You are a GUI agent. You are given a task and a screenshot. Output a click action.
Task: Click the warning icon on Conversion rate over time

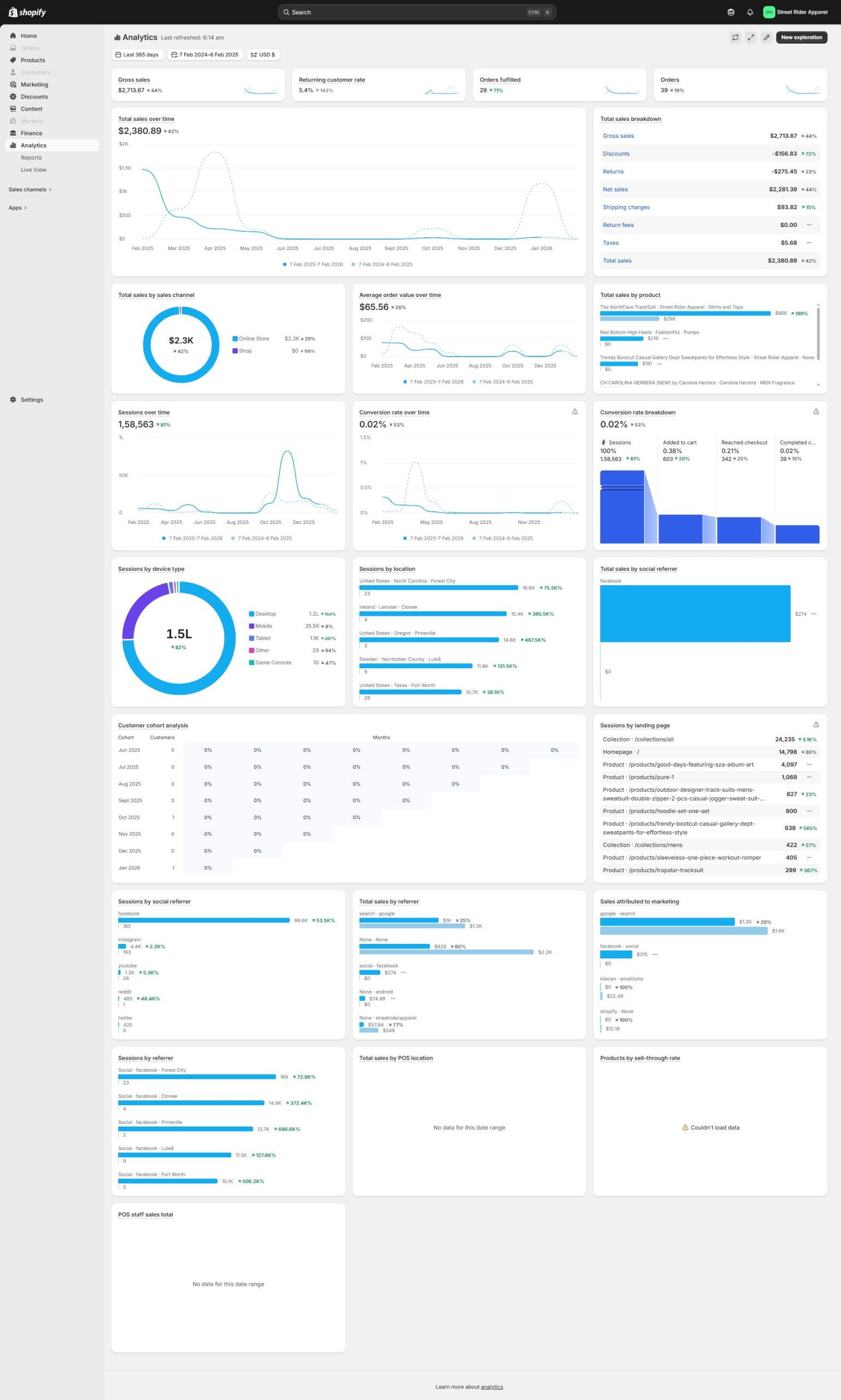[x=575, y=411]
